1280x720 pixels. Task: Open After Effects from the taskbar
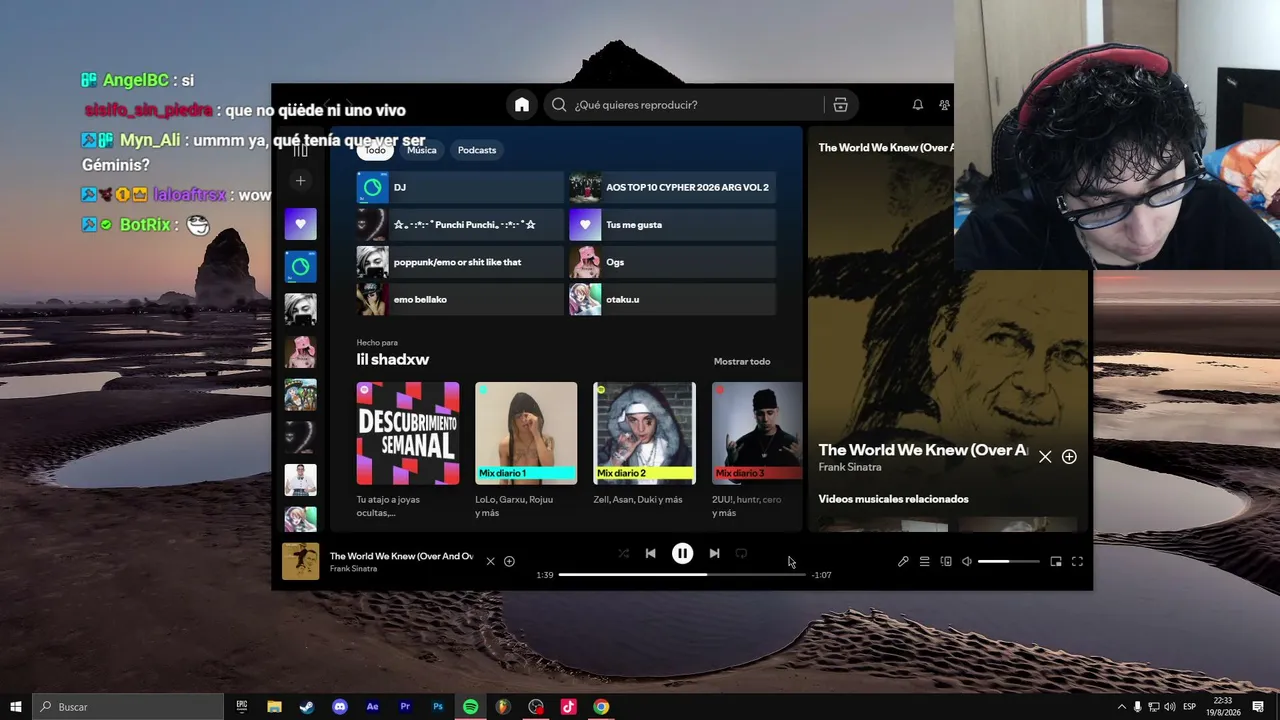click(x=373, y=707)
